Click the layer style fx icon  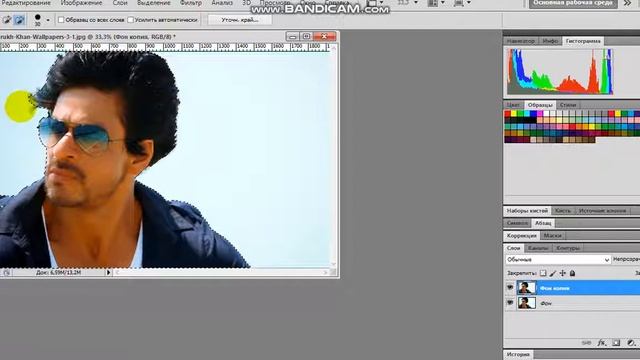coord(602,343)
